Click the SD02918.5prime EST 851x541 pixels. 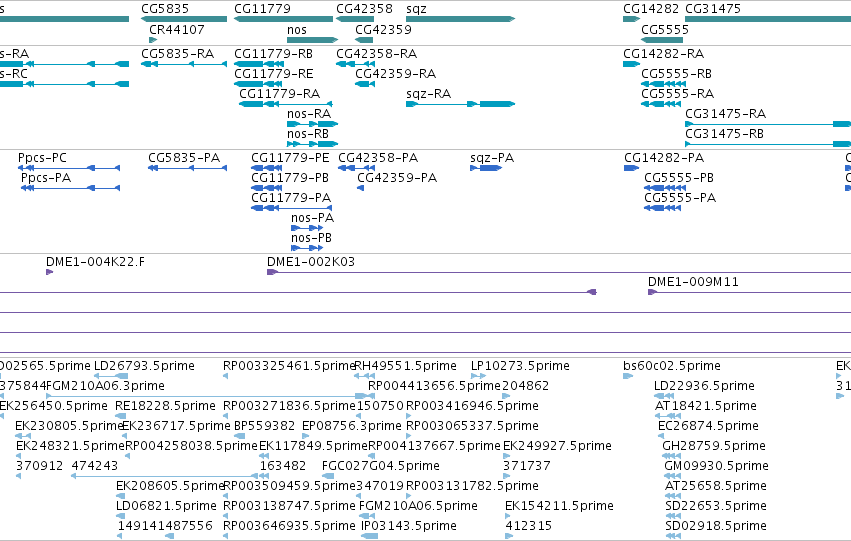(673, 536)
